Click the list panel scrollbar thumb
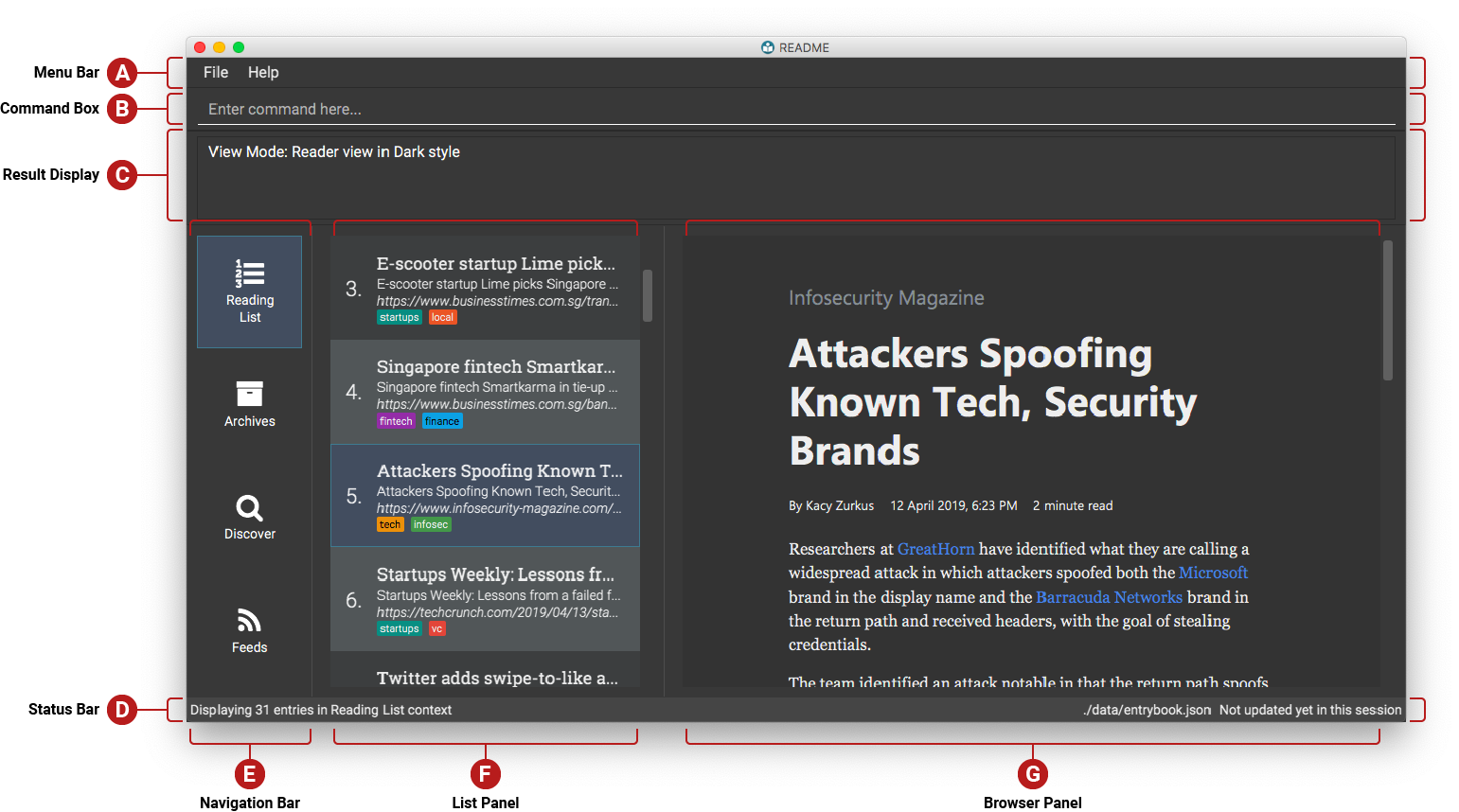Screen dimensions: 1459x812 pyautogui.click(x=648, y=295)
